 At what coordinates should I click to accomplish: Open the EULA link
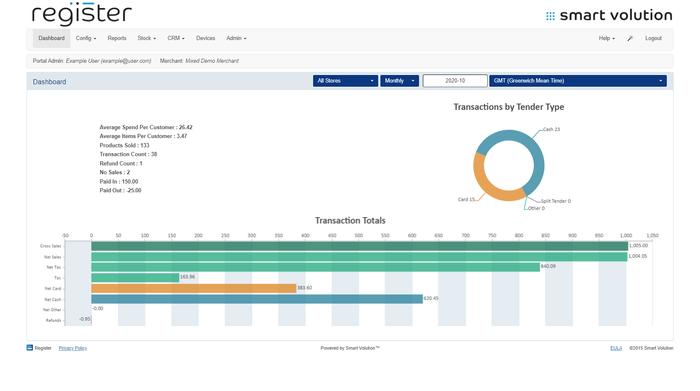[616, 348]
